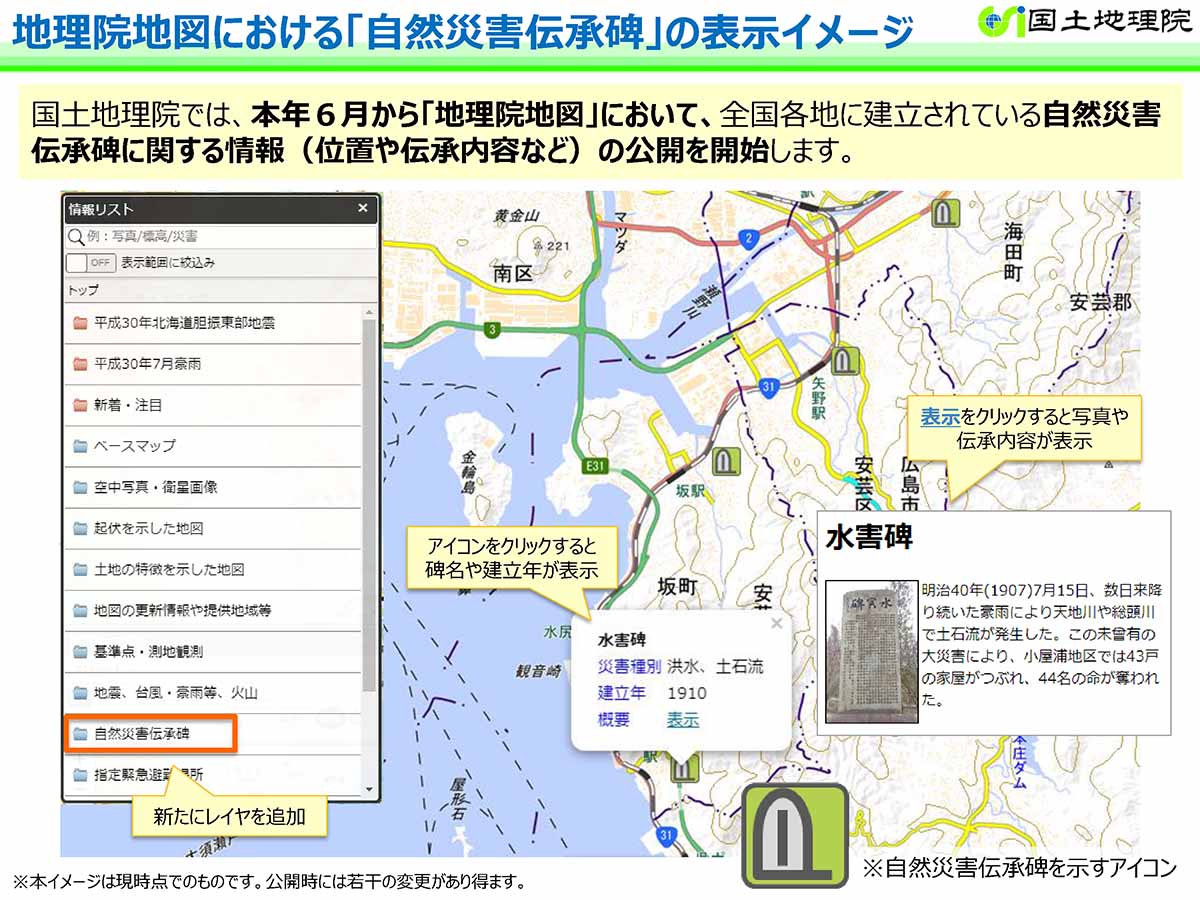Image resolution: width=1200 pixels, height=900 pixels.
Task: Click the 表示 link in the yellow callout
Action: 940,418
